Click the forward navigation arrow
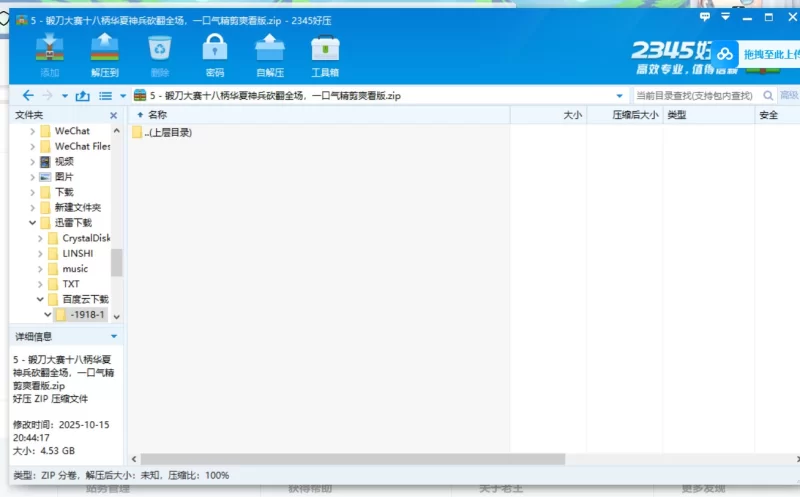800x497 pixels. pyautogui.click(x=47, y=95)
